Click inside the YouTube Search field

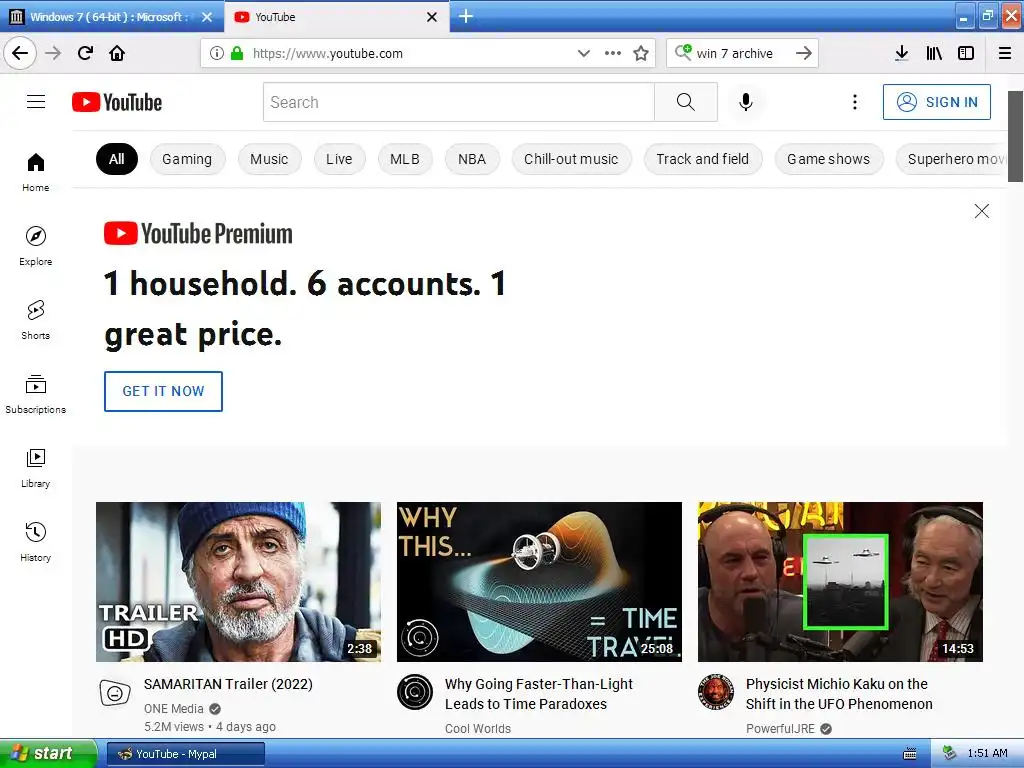click(x=458, y=102)
